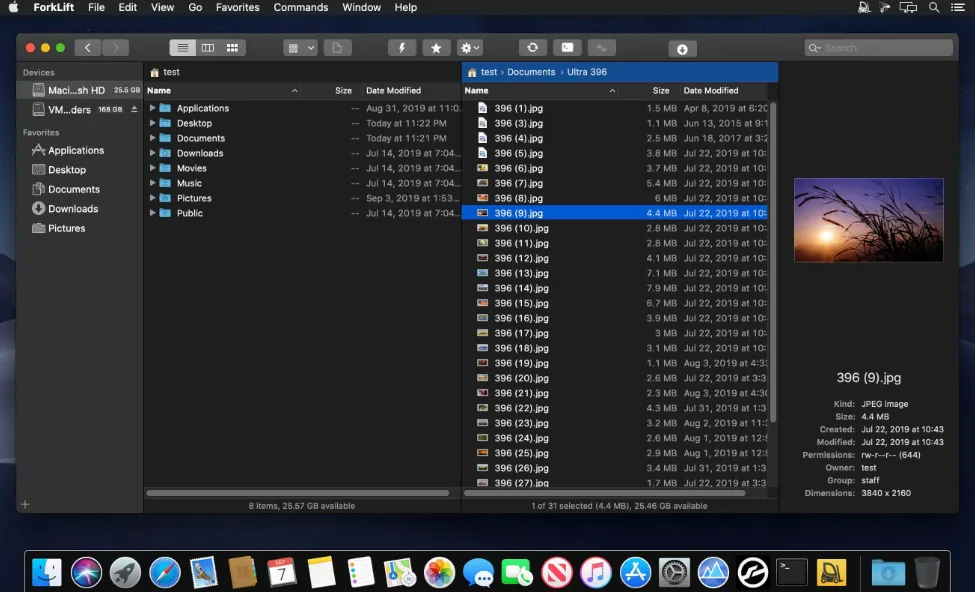Click Documents in right pane breadcrumb
This screenshot has width=975, height=592.
tap(531, 72)
